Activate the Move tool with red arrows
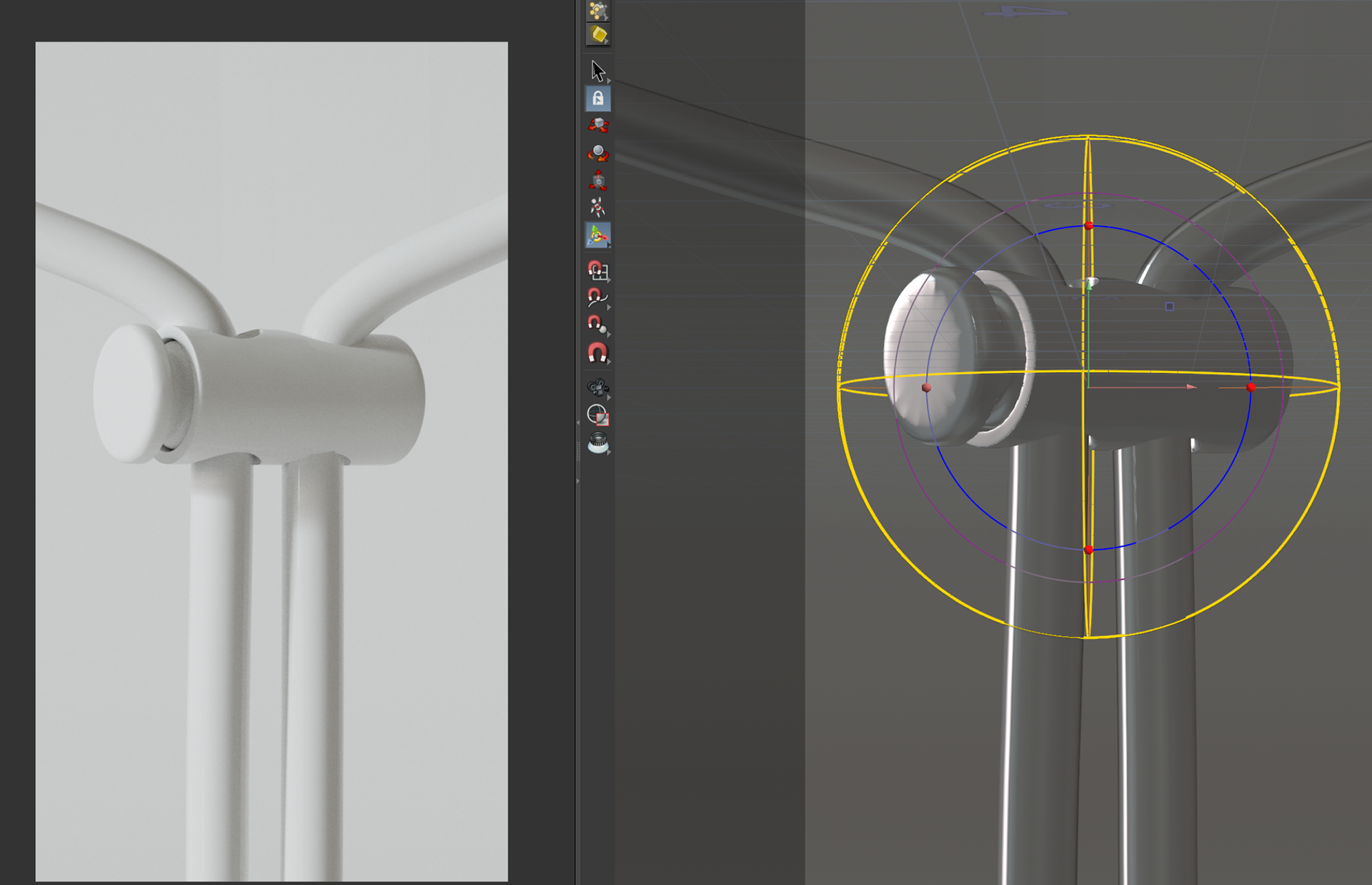Viewport: 1372px width, 885px height. [598, 126]
